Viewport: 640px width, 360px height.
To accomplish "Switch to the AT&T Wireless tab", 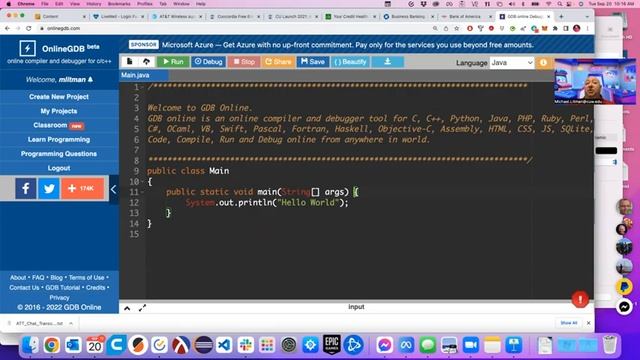I will tap(176, 16).
